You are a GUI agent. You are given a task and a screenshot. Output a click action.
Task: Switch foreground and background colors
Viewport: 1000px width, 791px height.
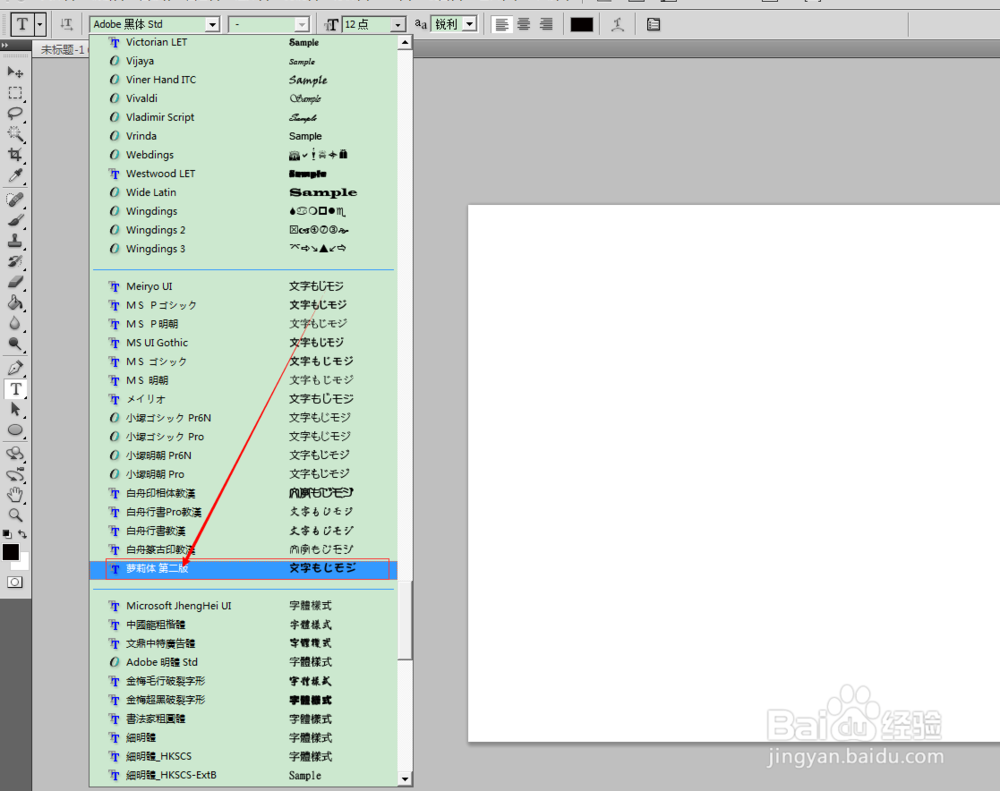[22, 534]
